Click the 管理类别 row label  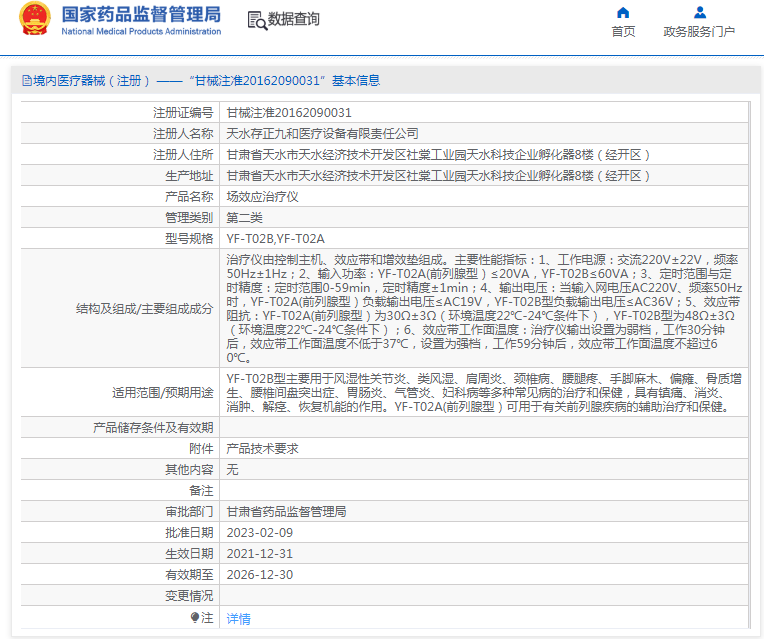coord(189,217)
